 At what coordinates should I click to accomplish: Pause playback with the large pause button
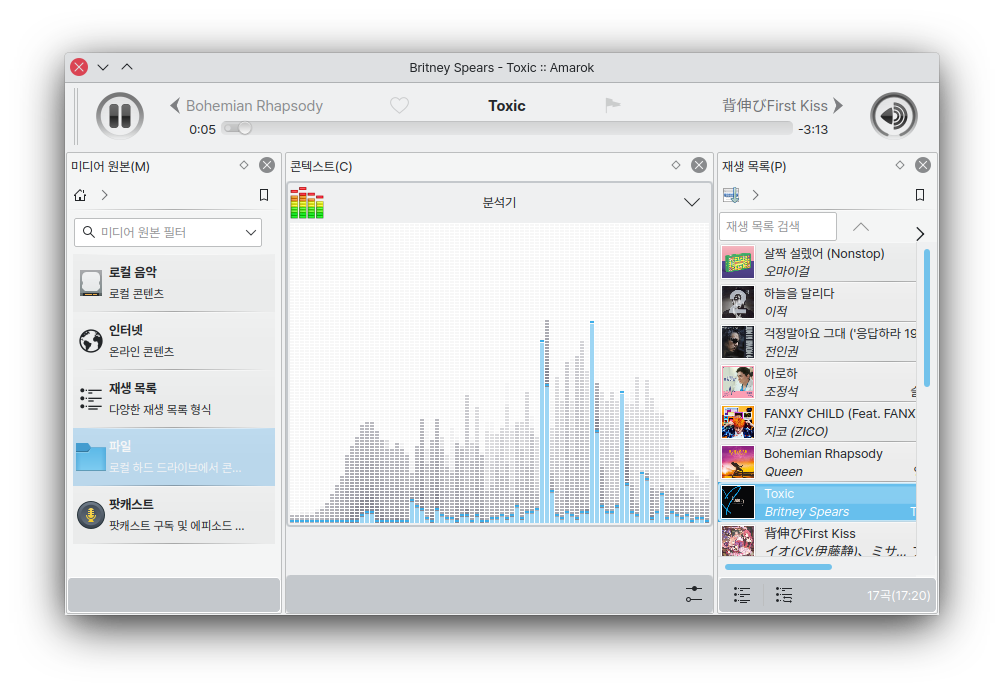(120, 115)
